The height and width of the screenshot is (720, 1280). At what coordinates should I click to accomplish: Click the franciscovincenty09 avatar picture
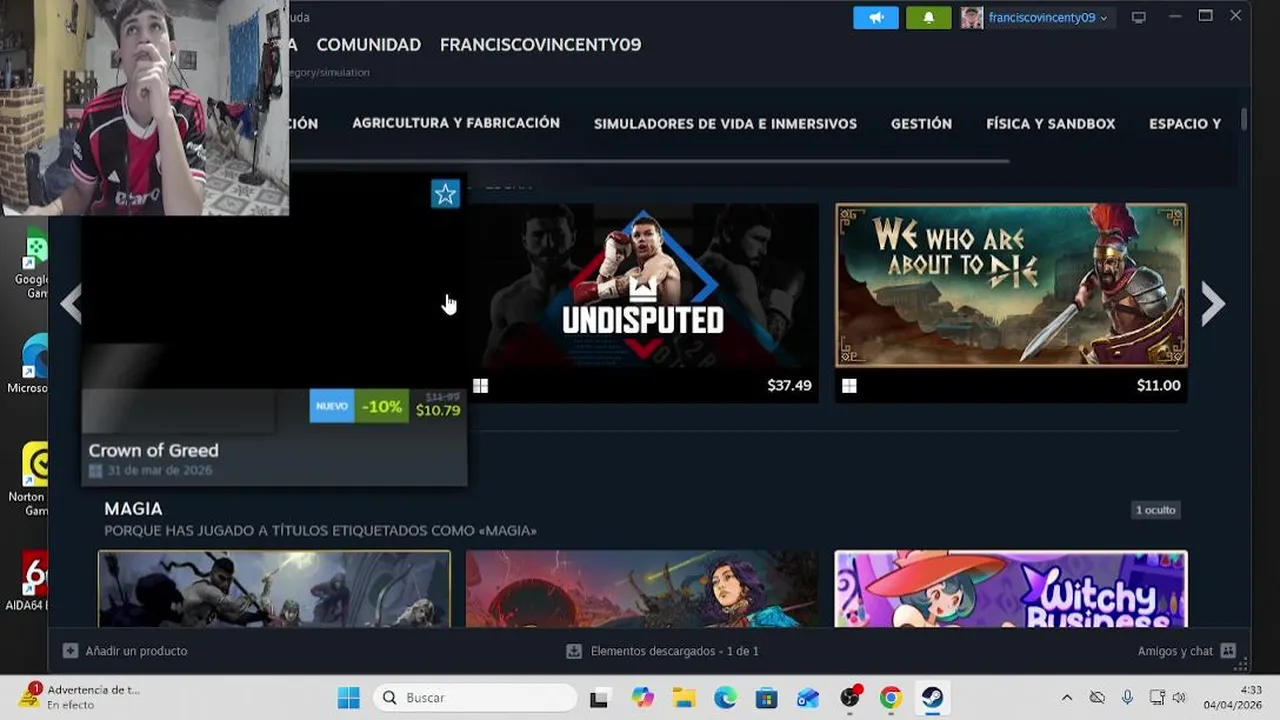(971, 18)
